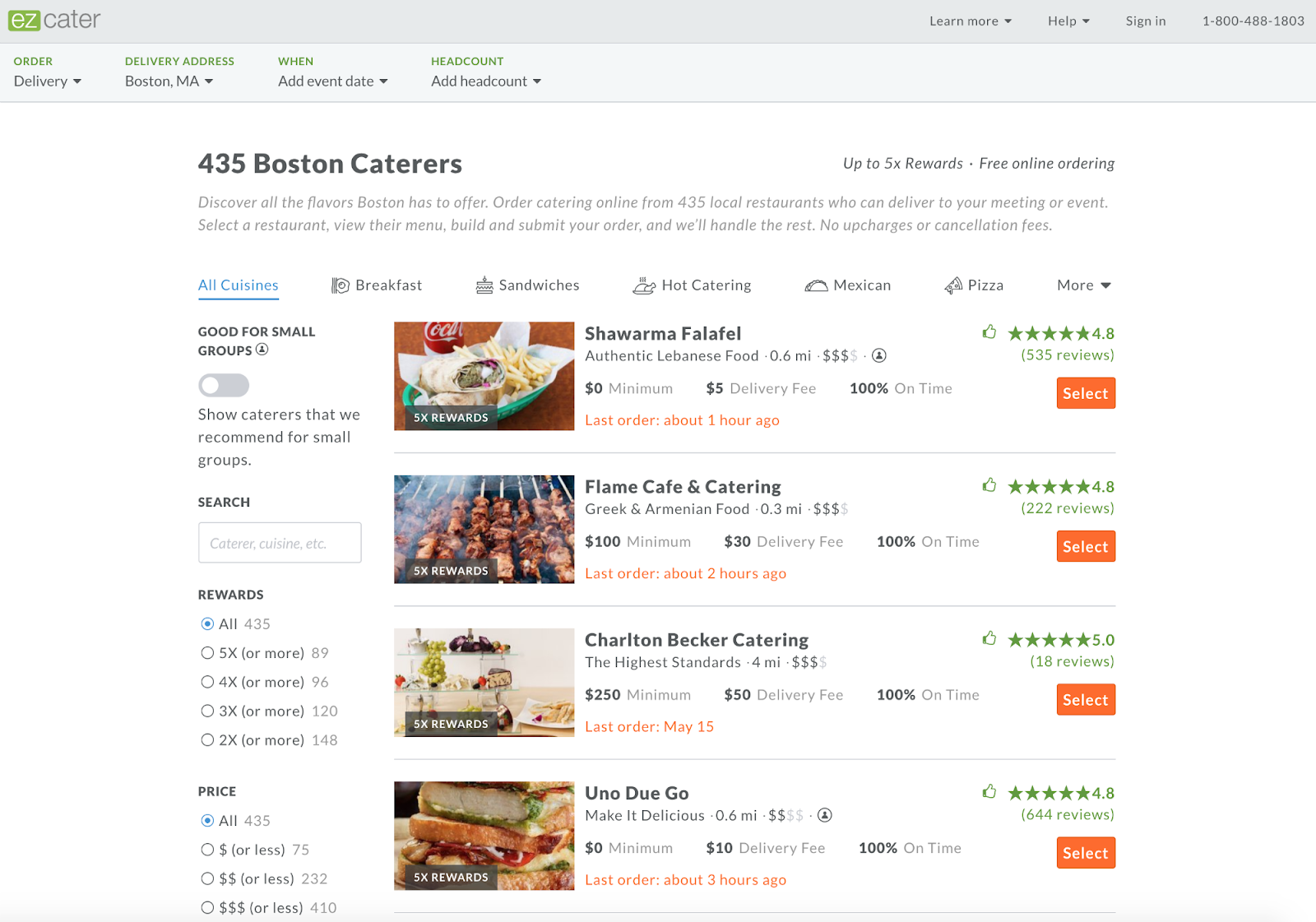Click the star rating for Flame Cafe & Catering
The image size is (1316, 922).
1061,487
